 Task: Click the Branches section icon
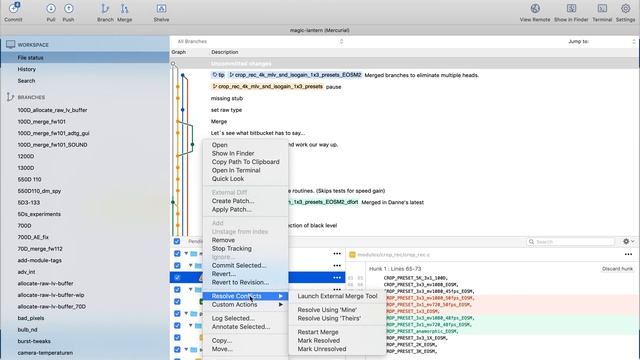click(x=10, y=97)
